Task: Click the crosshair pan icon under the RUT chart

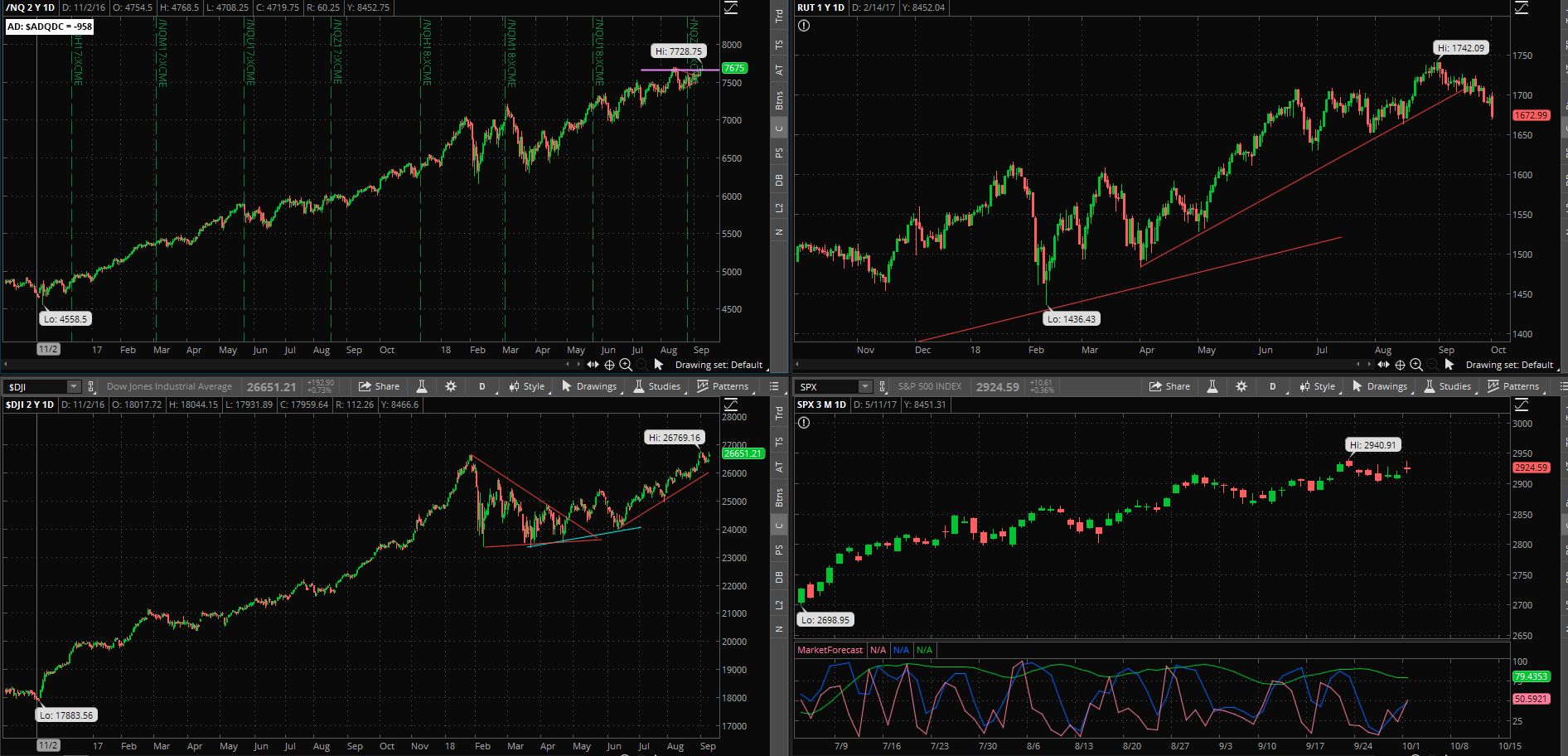Action: click(1401, 365)
